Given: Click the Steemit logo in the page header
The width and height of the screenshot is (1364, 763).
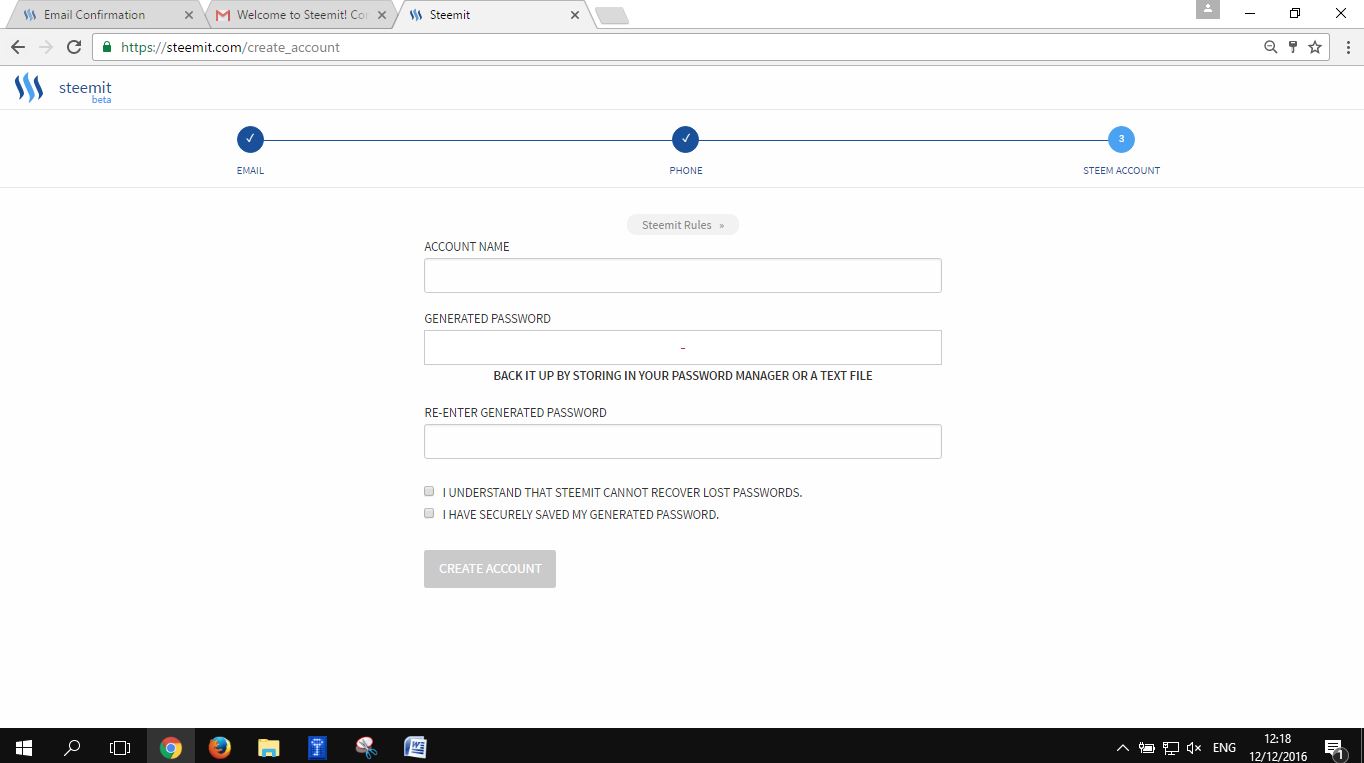Looking at the screenshot, I should pyautogui.click(x=63, y=89).
